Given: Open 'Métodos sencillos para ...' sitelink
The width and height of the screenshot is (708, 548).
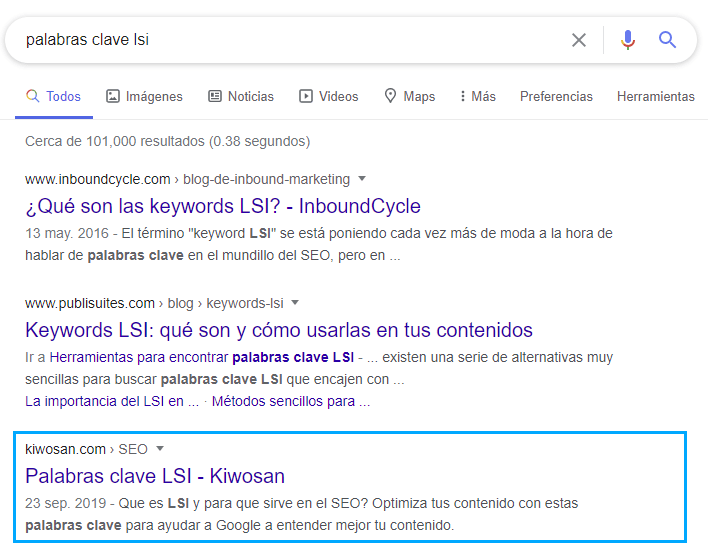Looking at the screenshot, I should pos(291,401).
